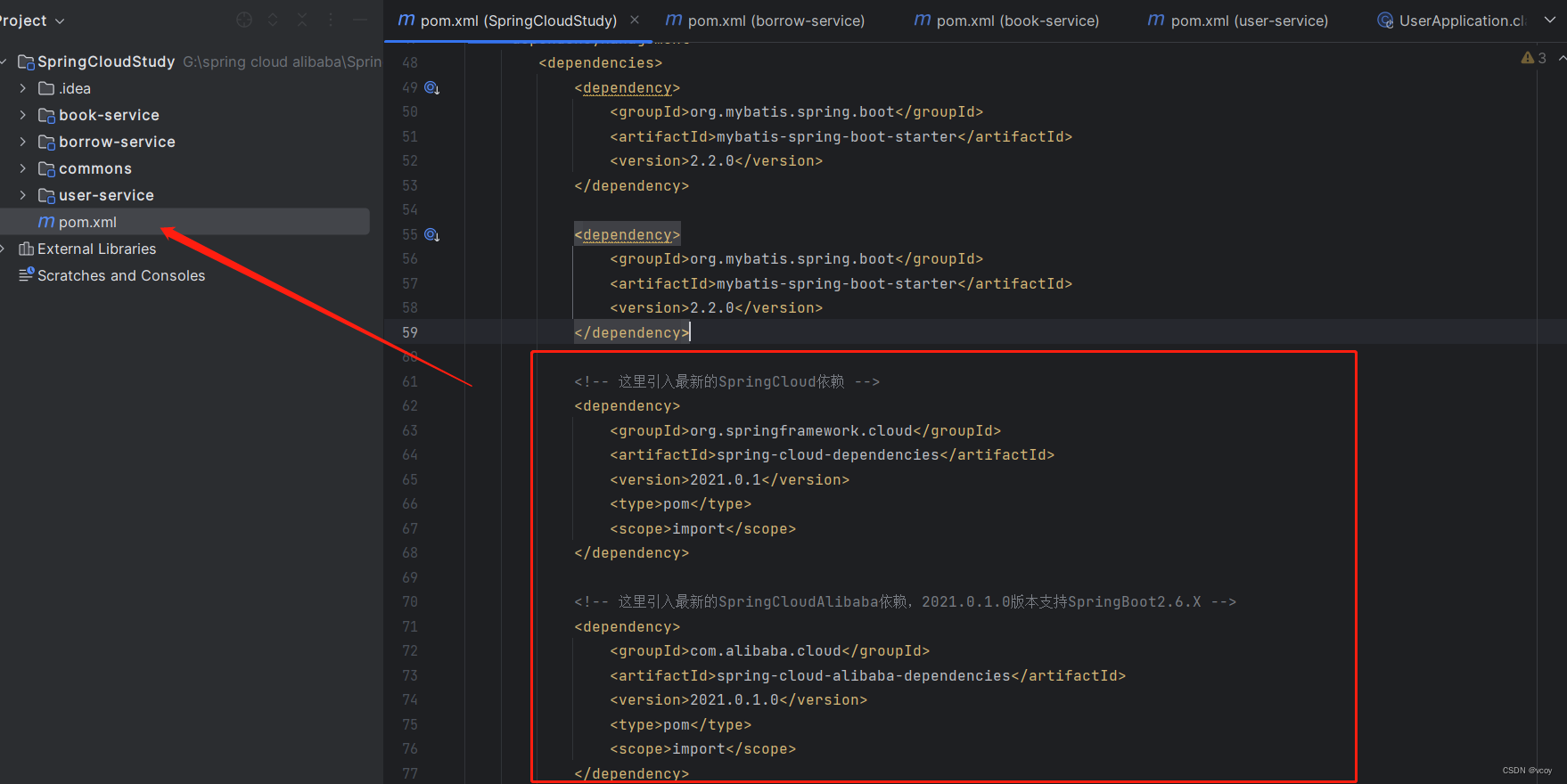Image resolution: width=1567 pixels, height=784 pixels.
Task: Expand the book-service module
Action: 23,115
